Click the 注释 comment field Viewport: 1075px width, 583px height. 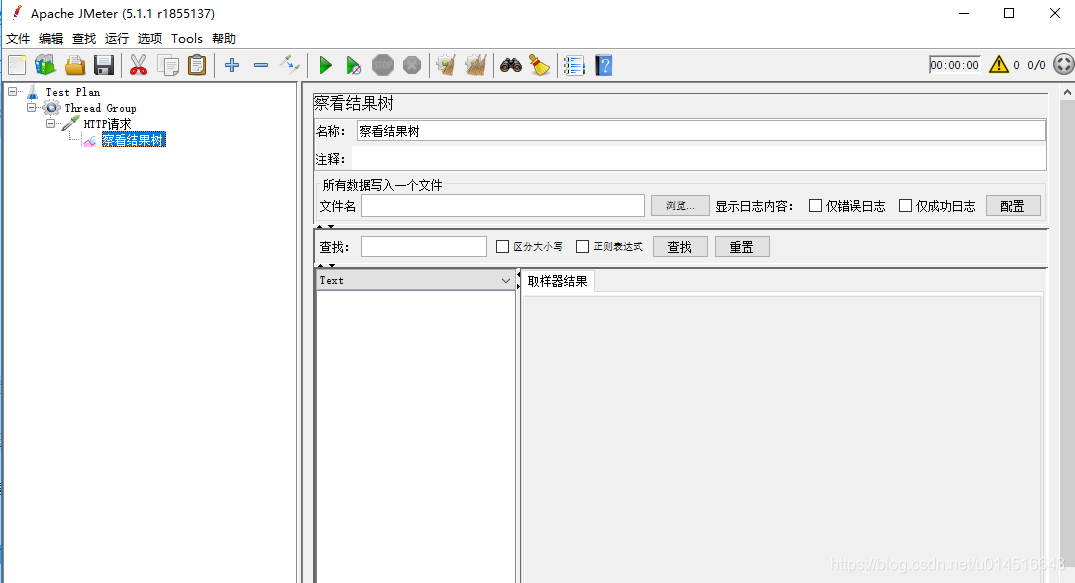point(699,159)
